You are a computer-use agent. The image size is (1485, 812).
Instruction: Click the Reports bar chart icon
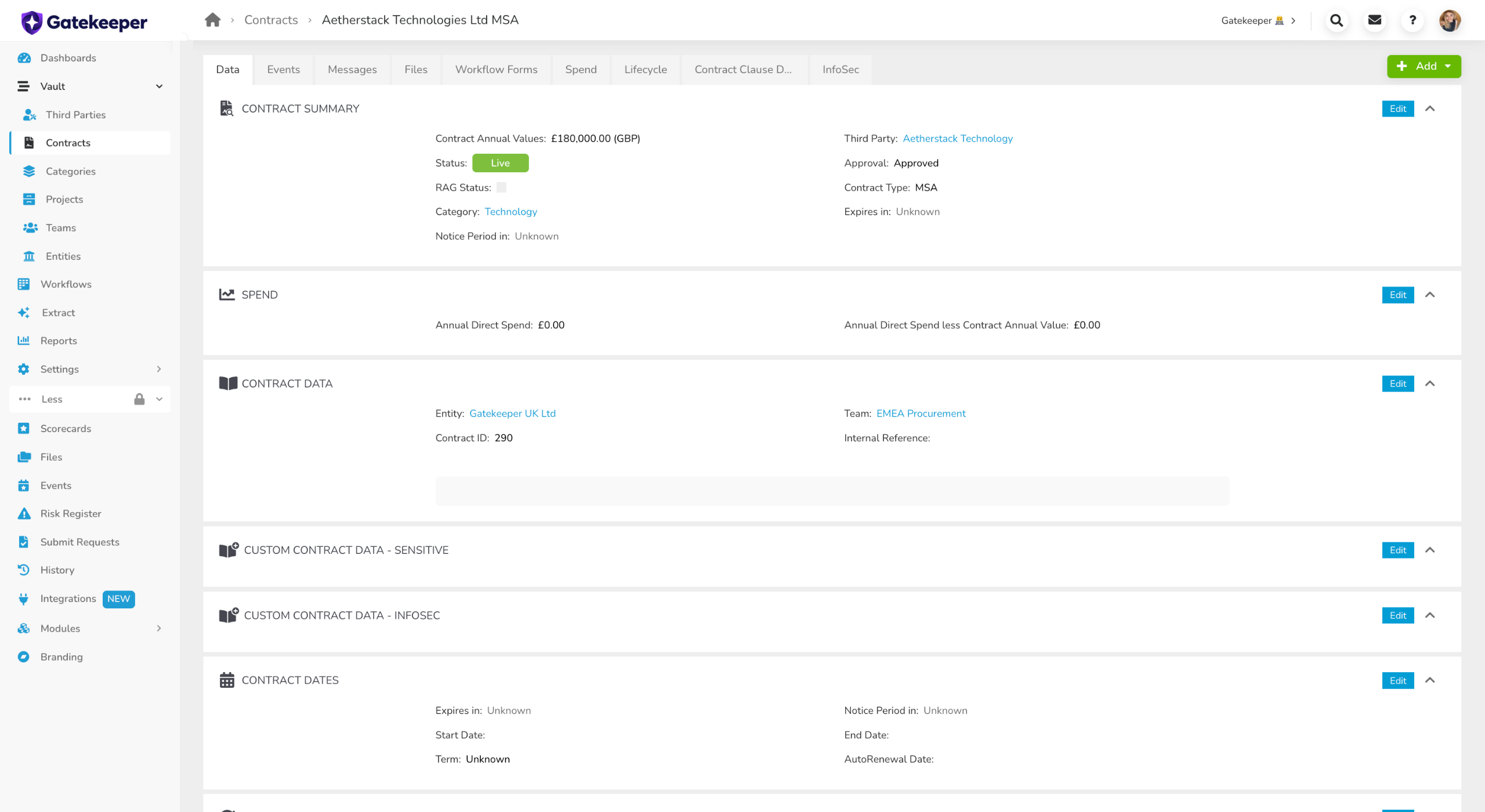[24, 340]
